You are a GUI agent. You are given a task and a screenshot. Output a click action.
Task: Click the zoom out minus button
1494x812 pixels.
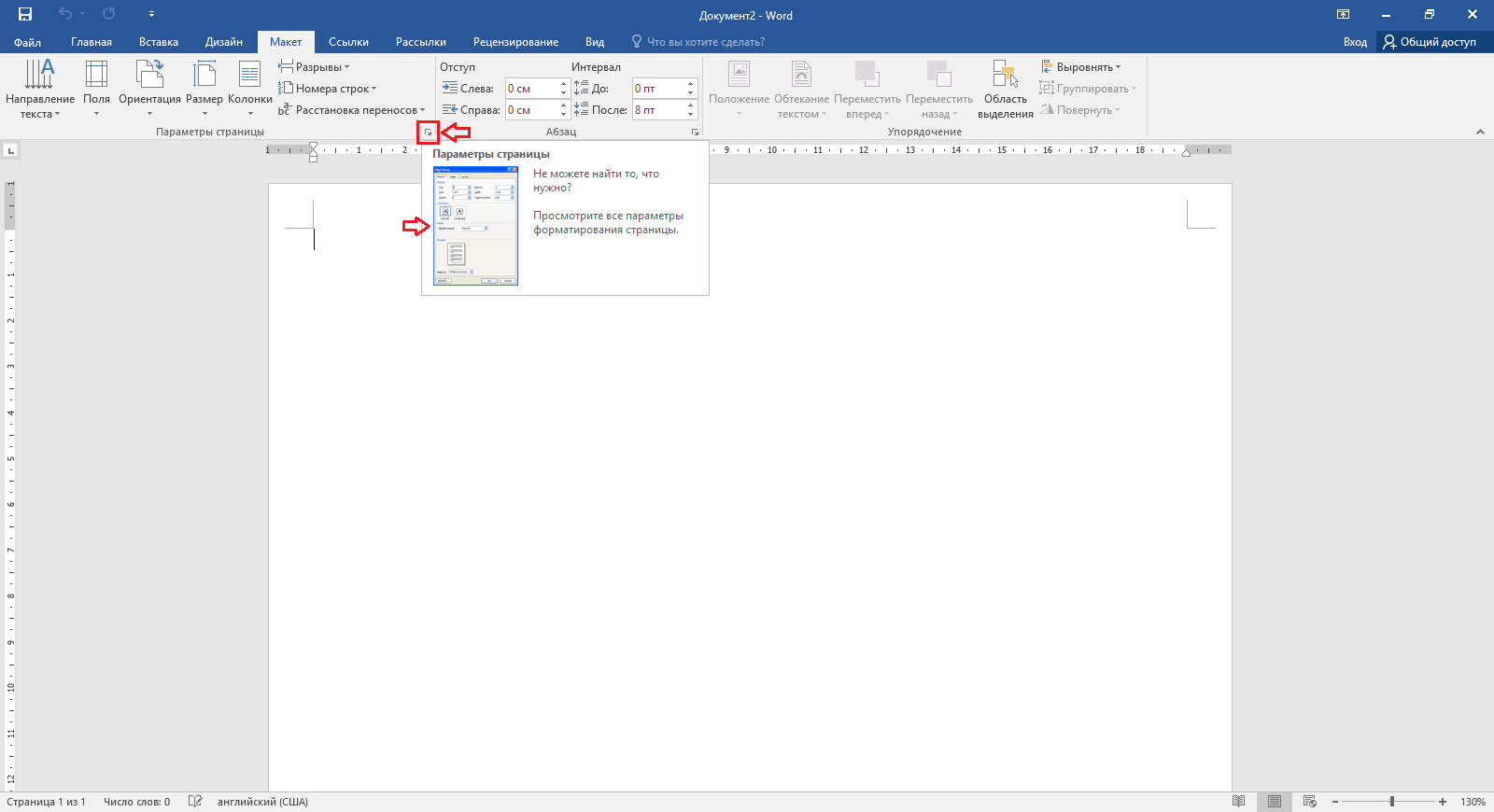(1335, 802)
